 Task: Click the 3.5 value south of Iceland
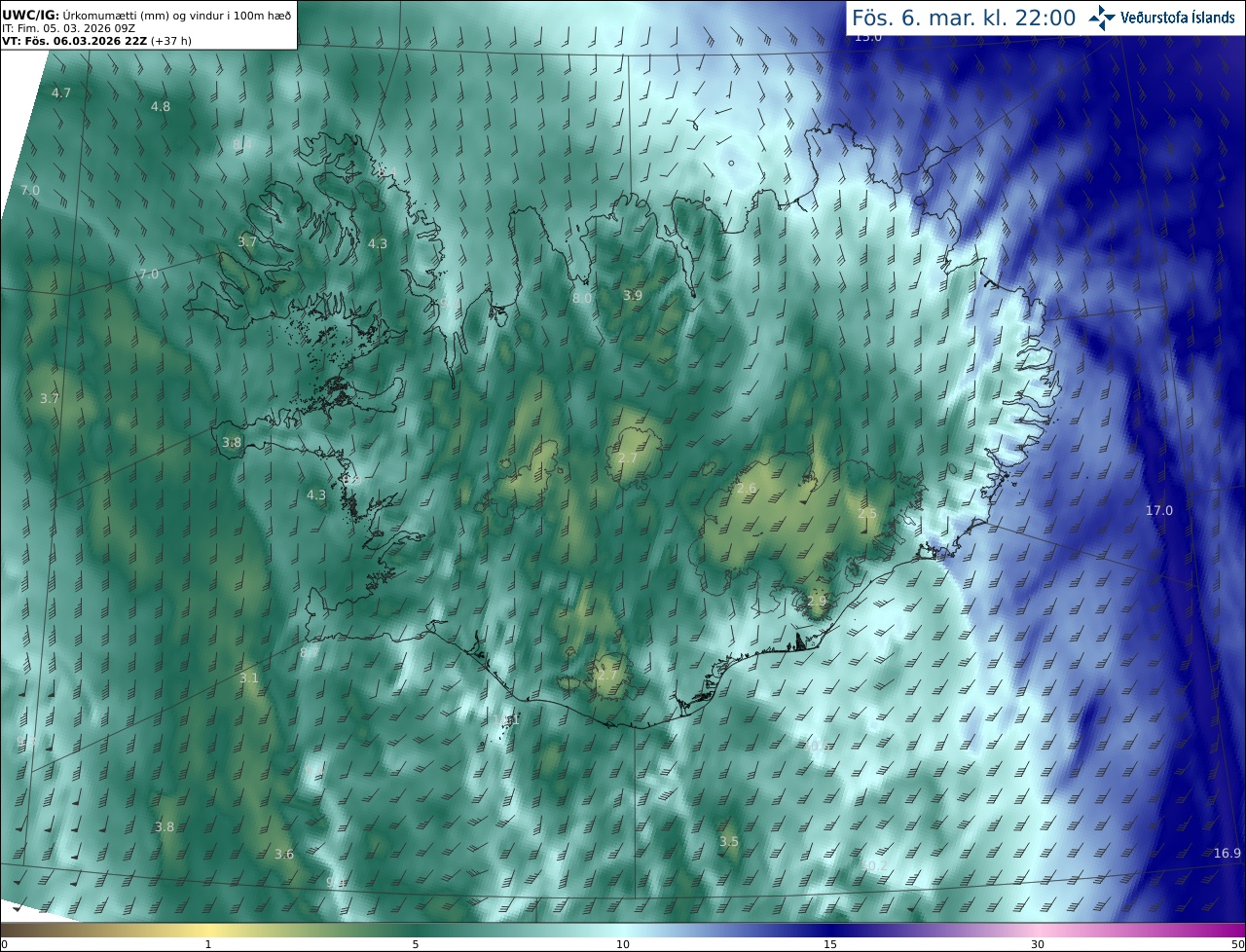(x=729, y=841)
